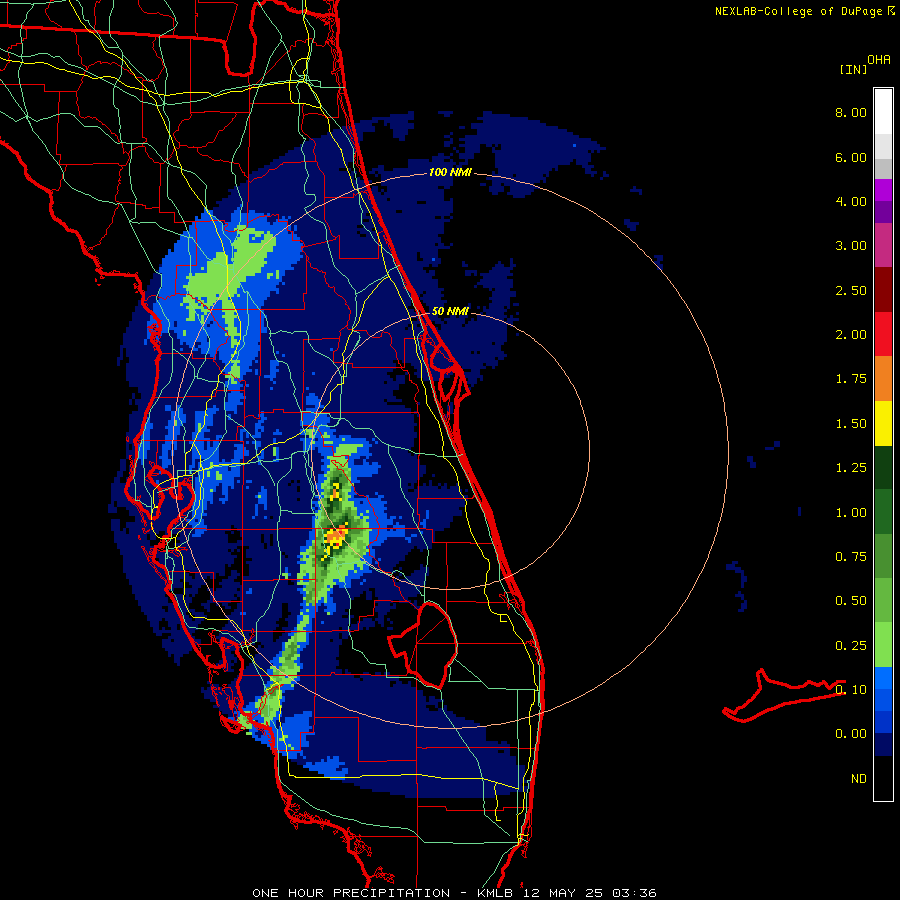The height and width of the screenshot is (900, 900).
Task: Select the 1.00 legend value
Action: pyautogui.click(x=851, y=513)
